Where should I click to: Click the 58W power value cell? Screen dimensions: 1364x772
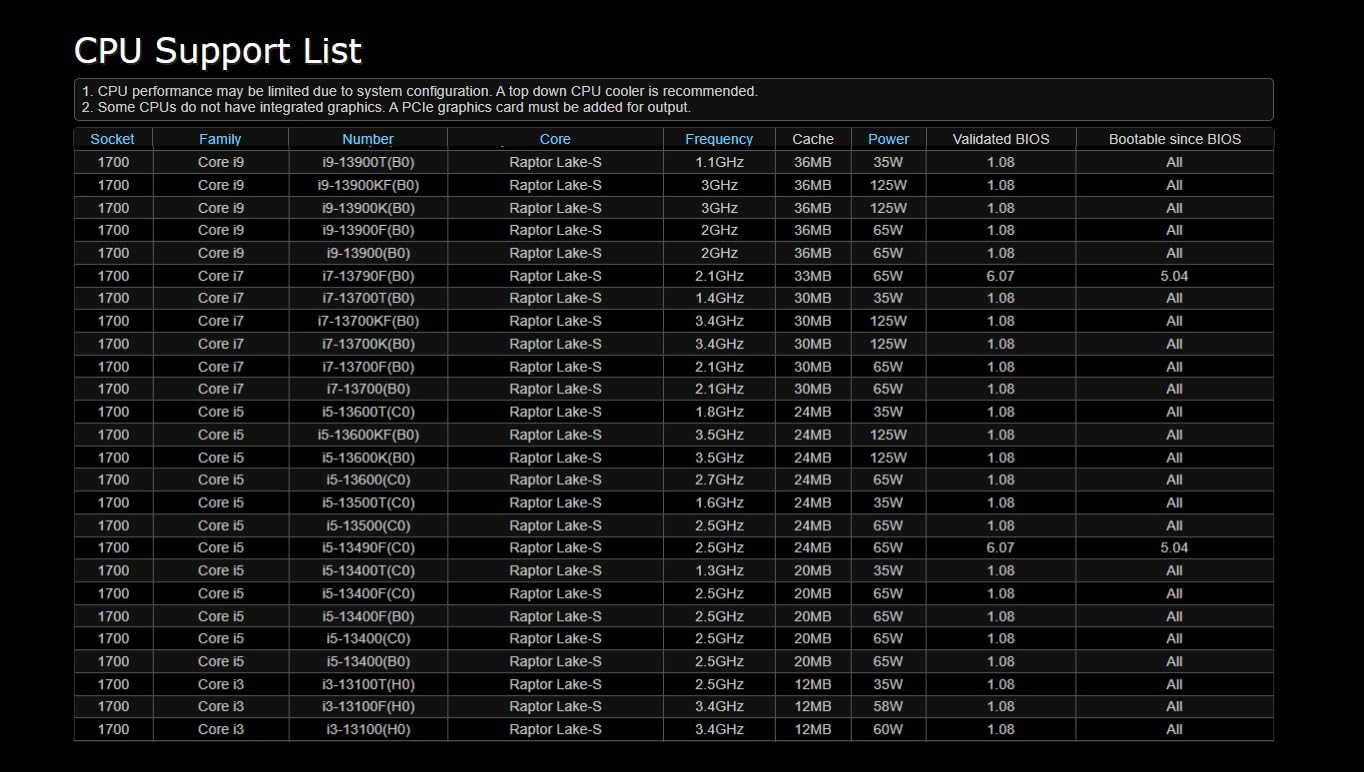[x=888, y=707]
